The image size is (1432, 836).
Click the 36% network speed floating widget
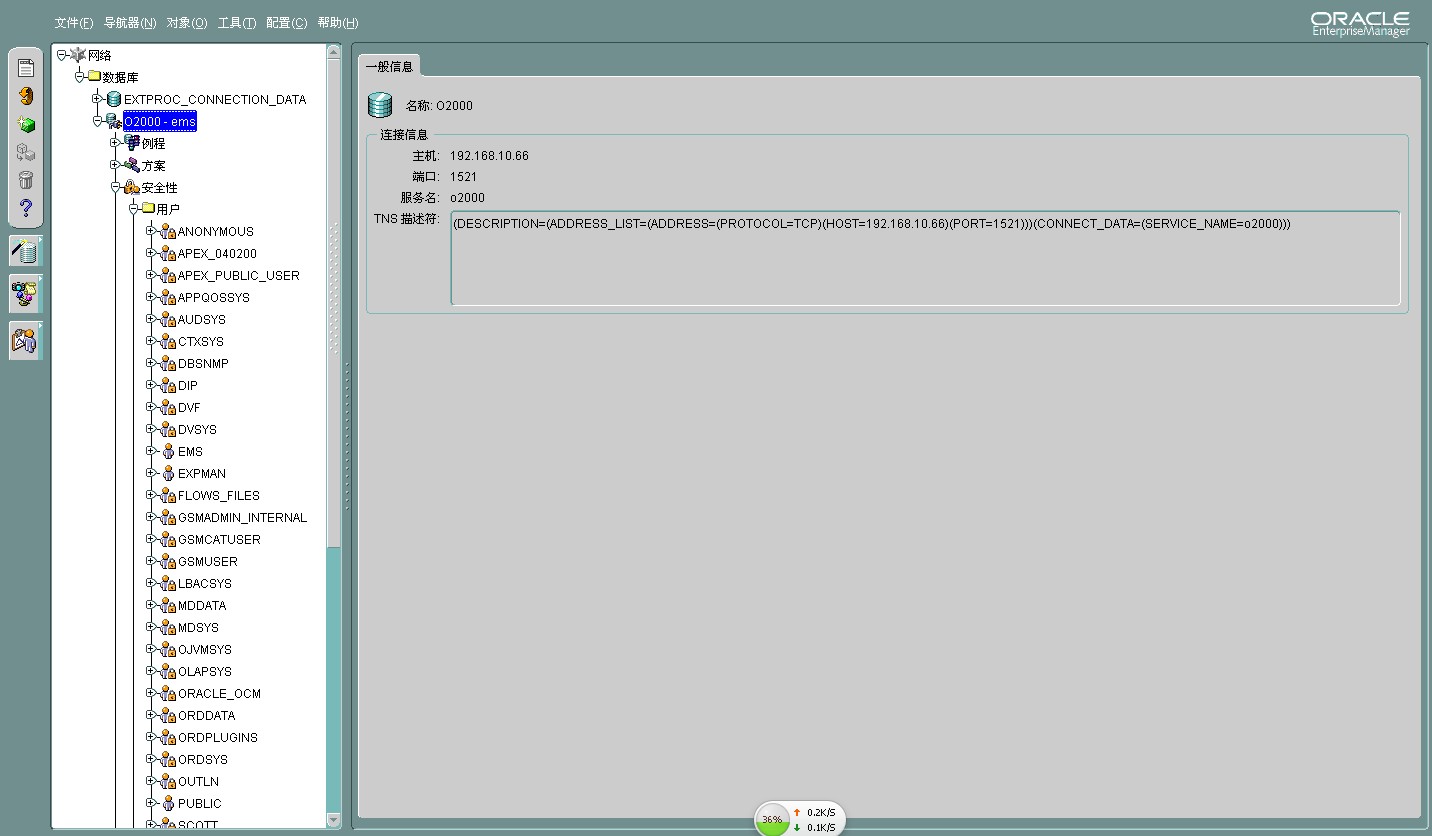tap(799, 819)
